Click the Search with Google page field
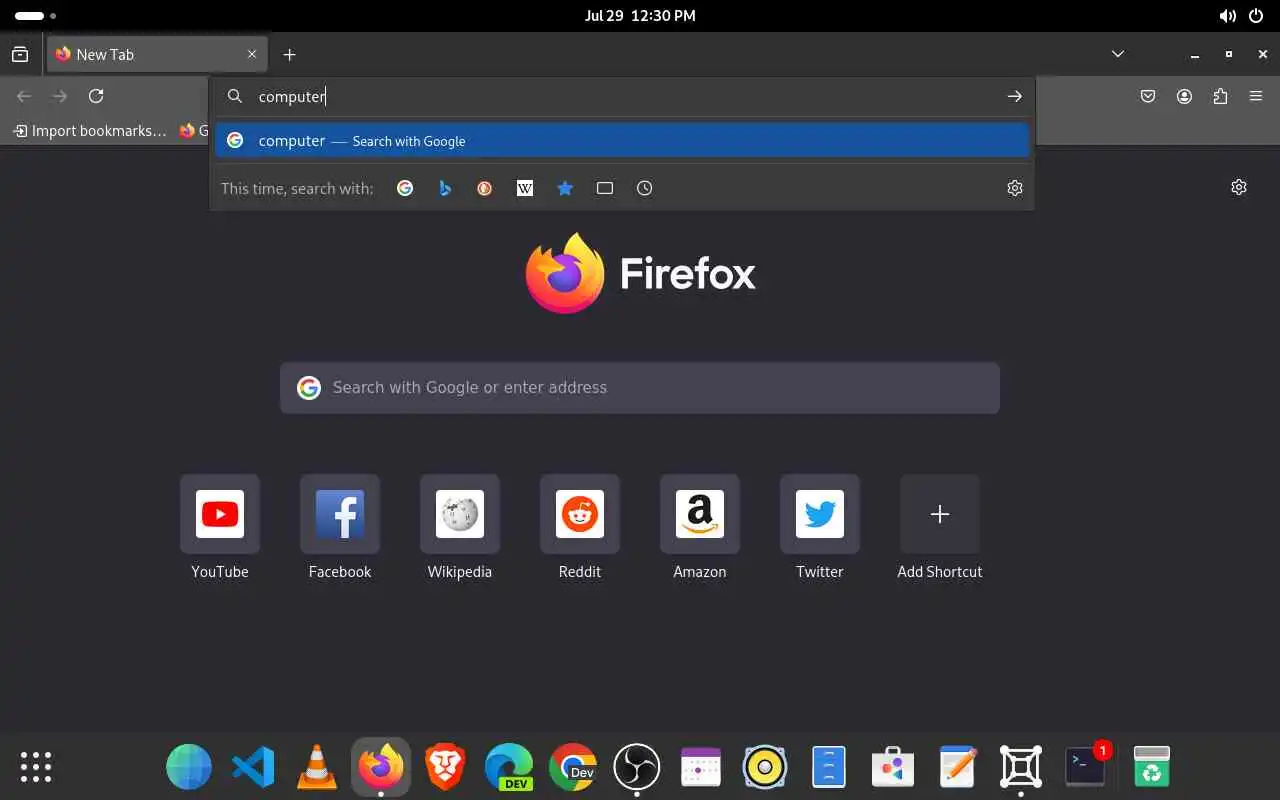Viewport: 1280px width, 800px height. pyautogui.click(x=640, y=387)
